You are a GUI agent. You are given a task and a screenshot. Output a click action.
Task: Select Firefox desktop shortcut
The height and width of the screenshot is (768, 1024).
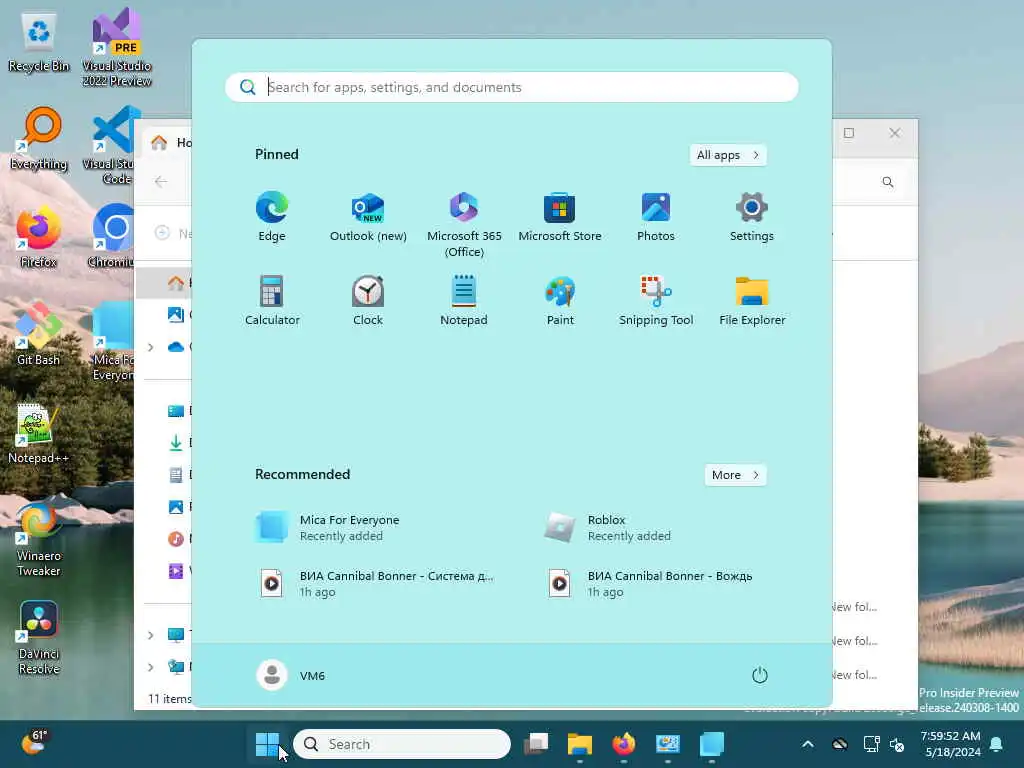39,236
